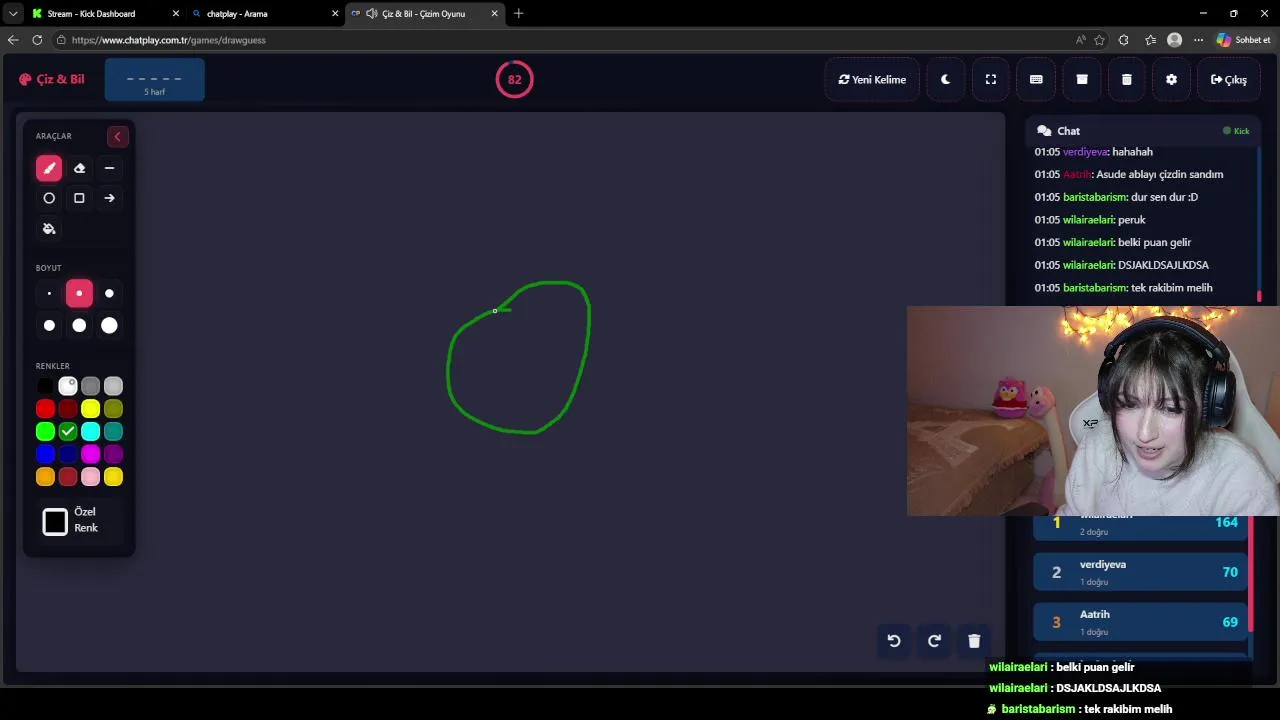Viewport: 1280px width, 720px height.
Task: Toggle fullscreen mode in top toolbar
Action: [991, 80]
